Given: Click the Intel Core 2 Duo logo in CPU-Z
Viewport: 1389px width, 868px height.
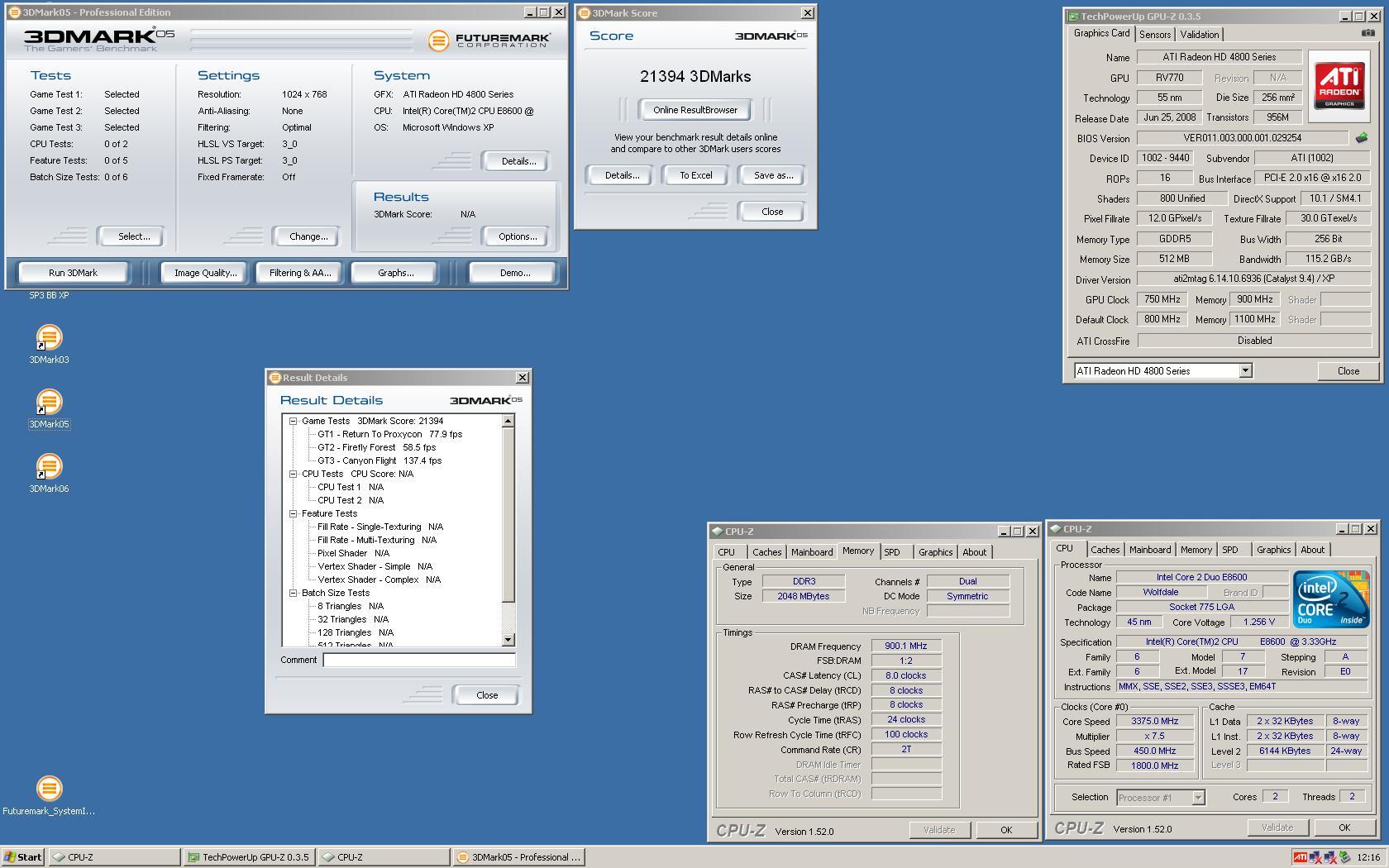Looking at the screenshot, I should pos(1331,599).
